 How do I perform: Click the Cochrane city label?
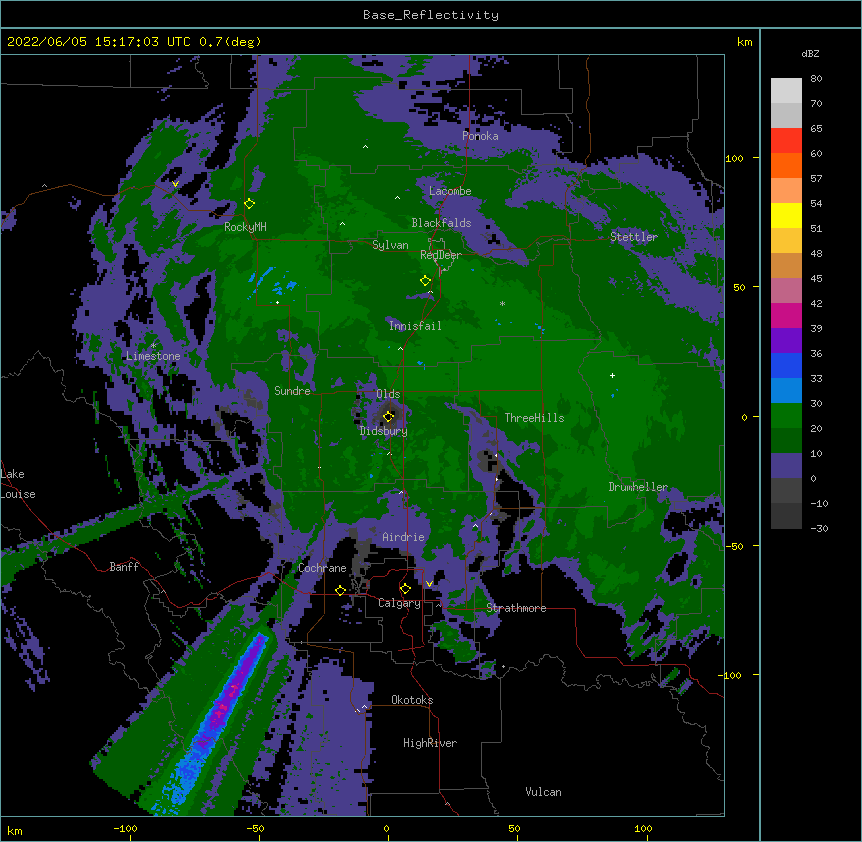coord(322,568)
